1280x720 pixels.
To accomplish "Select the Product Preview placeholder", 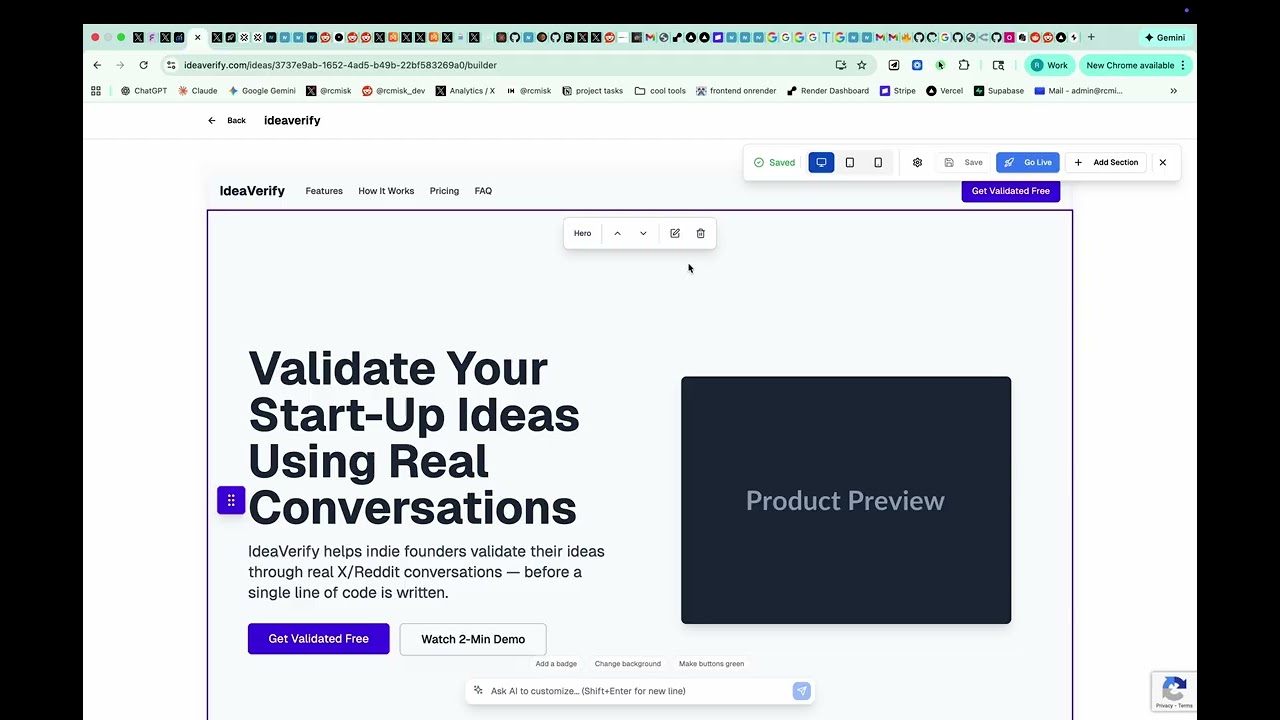I will [x=846, y=500].
